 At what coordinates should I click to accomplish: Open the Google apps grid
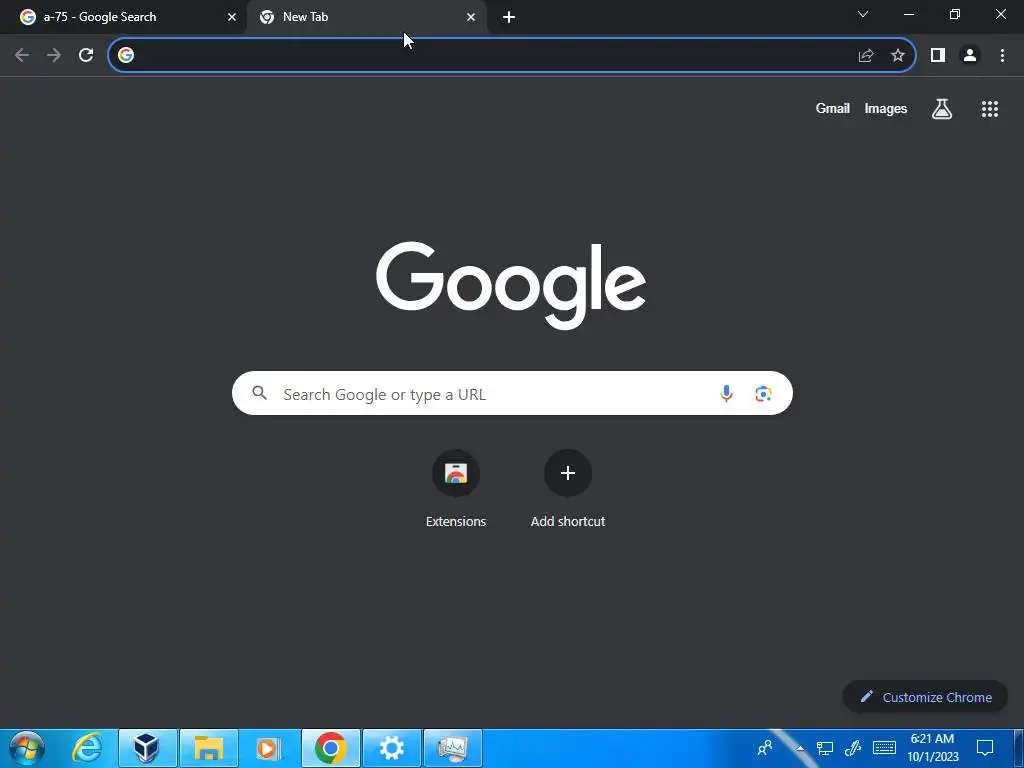pos(990,109)
